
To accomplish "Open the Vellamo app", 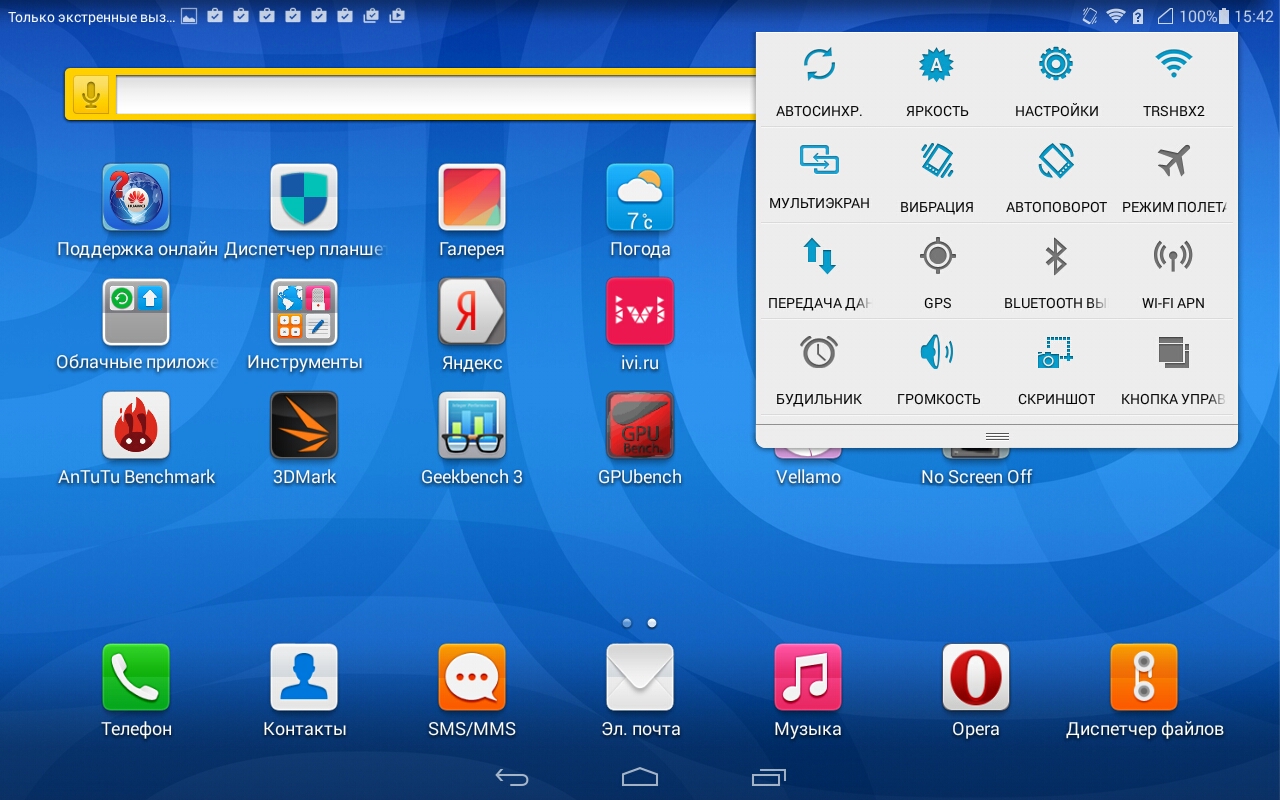I will tap(808, 466).
